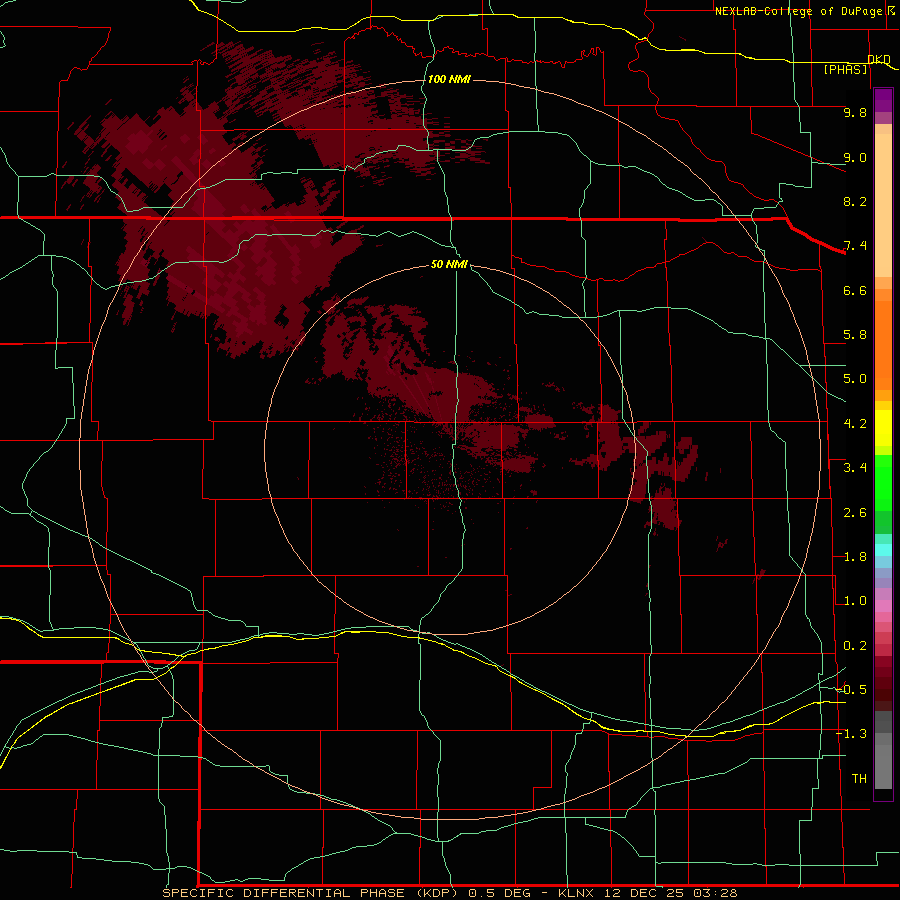Click the "-0.5" scale value
The image size is (900, 900).
click(x=851, y=690)
